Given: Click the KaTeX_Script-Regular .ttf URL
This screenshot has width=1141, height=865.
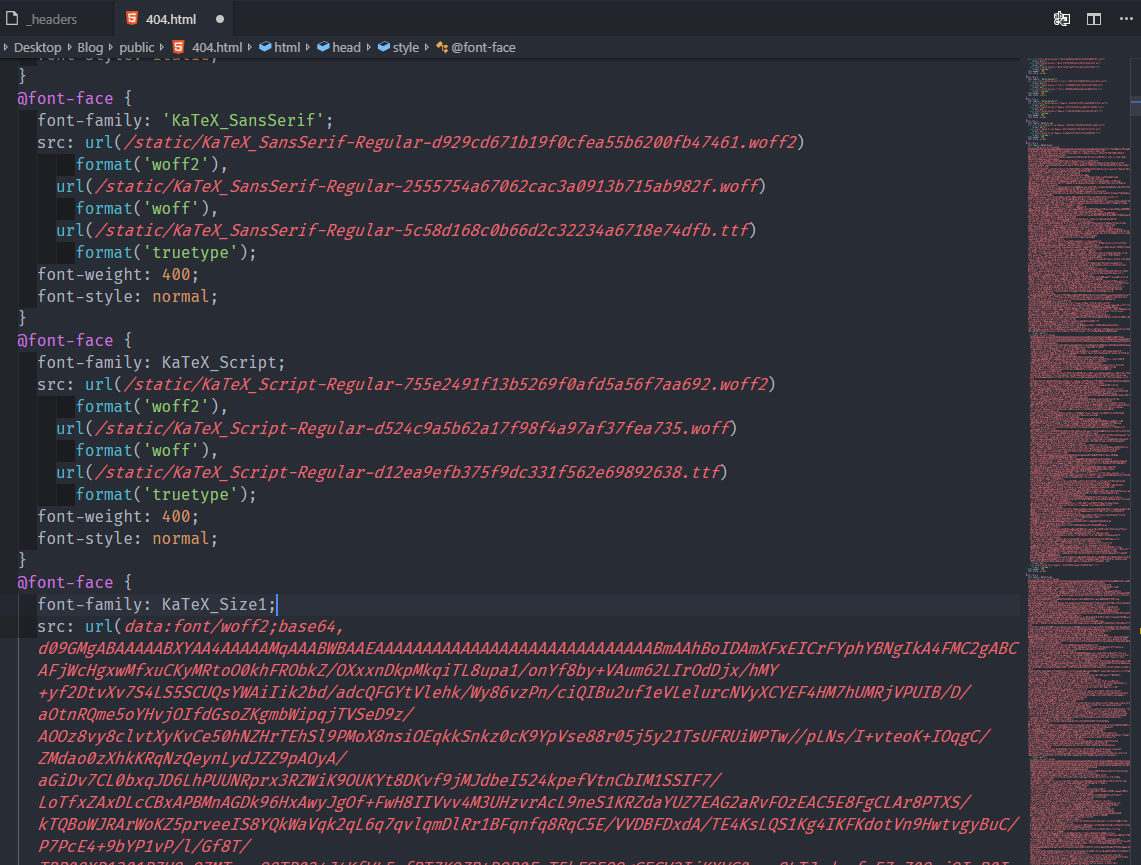Looking at the screenshot, I should pyautogui.click(x=408, y=472).
